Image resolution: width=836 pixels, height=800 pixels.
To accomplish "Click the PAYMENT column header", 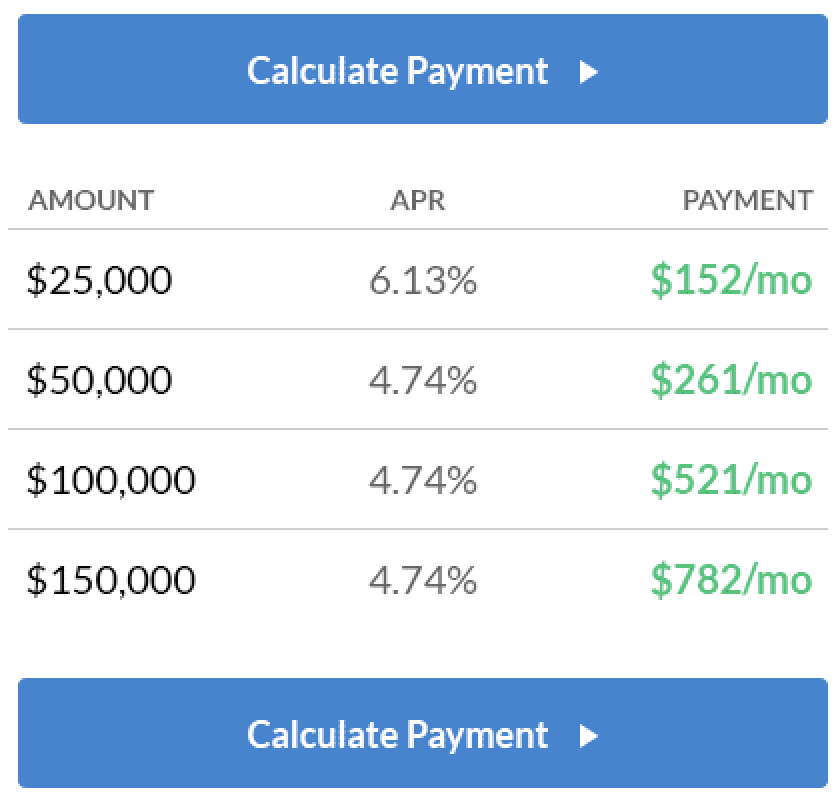I will (747, 200).
